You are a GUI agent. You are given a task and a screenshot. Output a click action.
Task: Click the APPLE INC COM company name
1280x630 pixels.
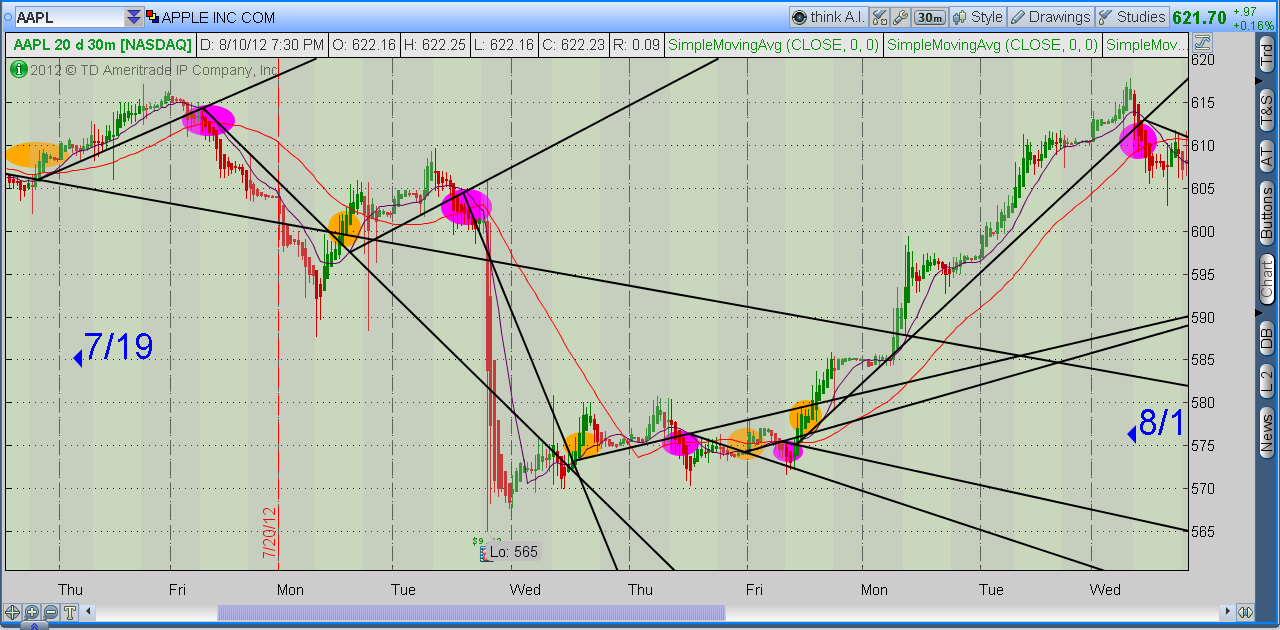pos(218,17)
